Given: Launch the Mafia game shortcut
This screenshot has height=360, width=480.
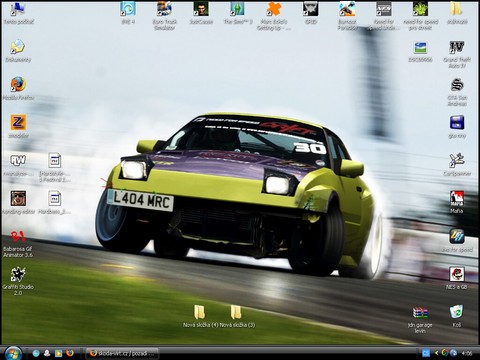Looking at the screenshot, I should (x=457, y=198).
